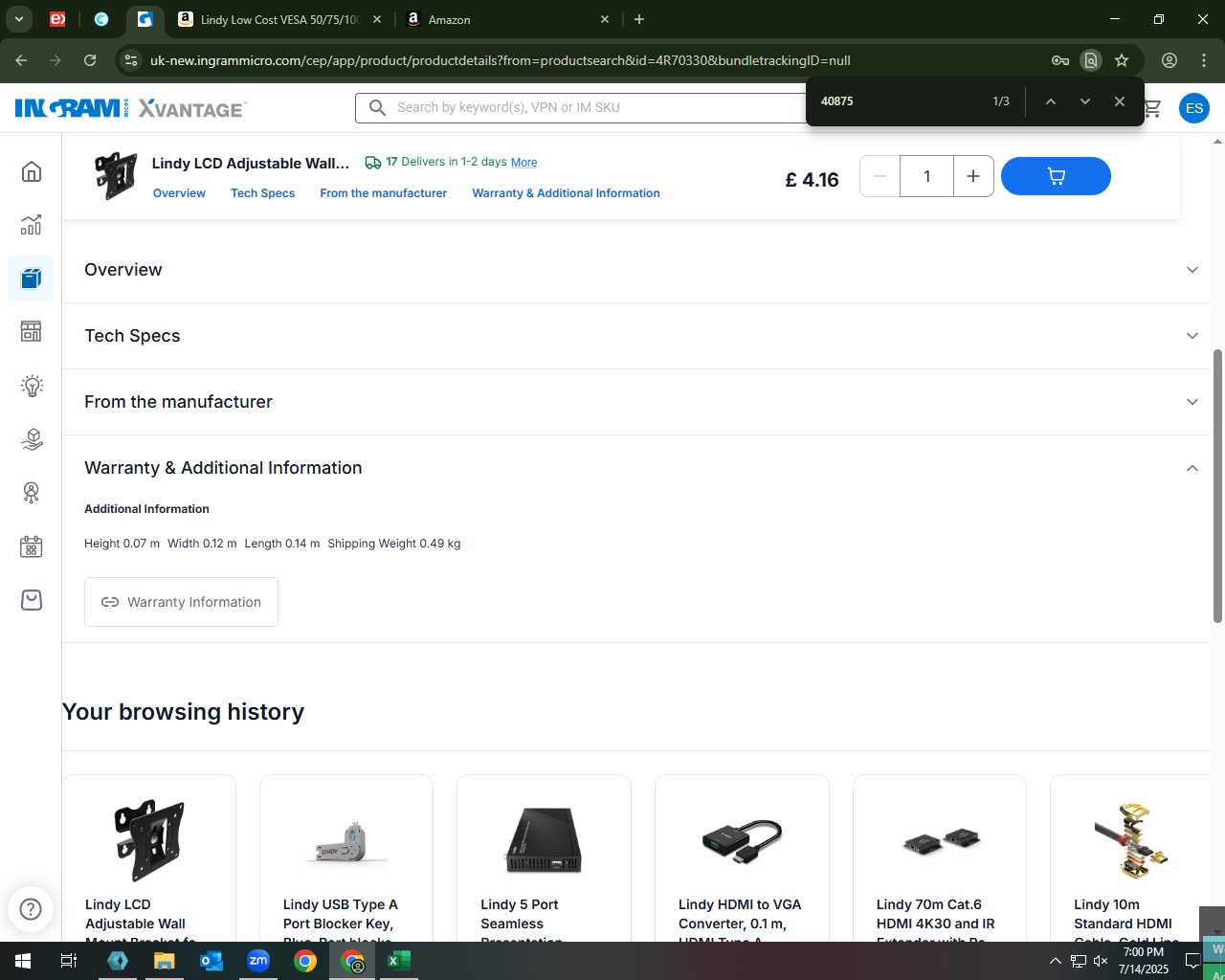
Task: Jump to From the manufacturer tab link
Action: (383, 193)
